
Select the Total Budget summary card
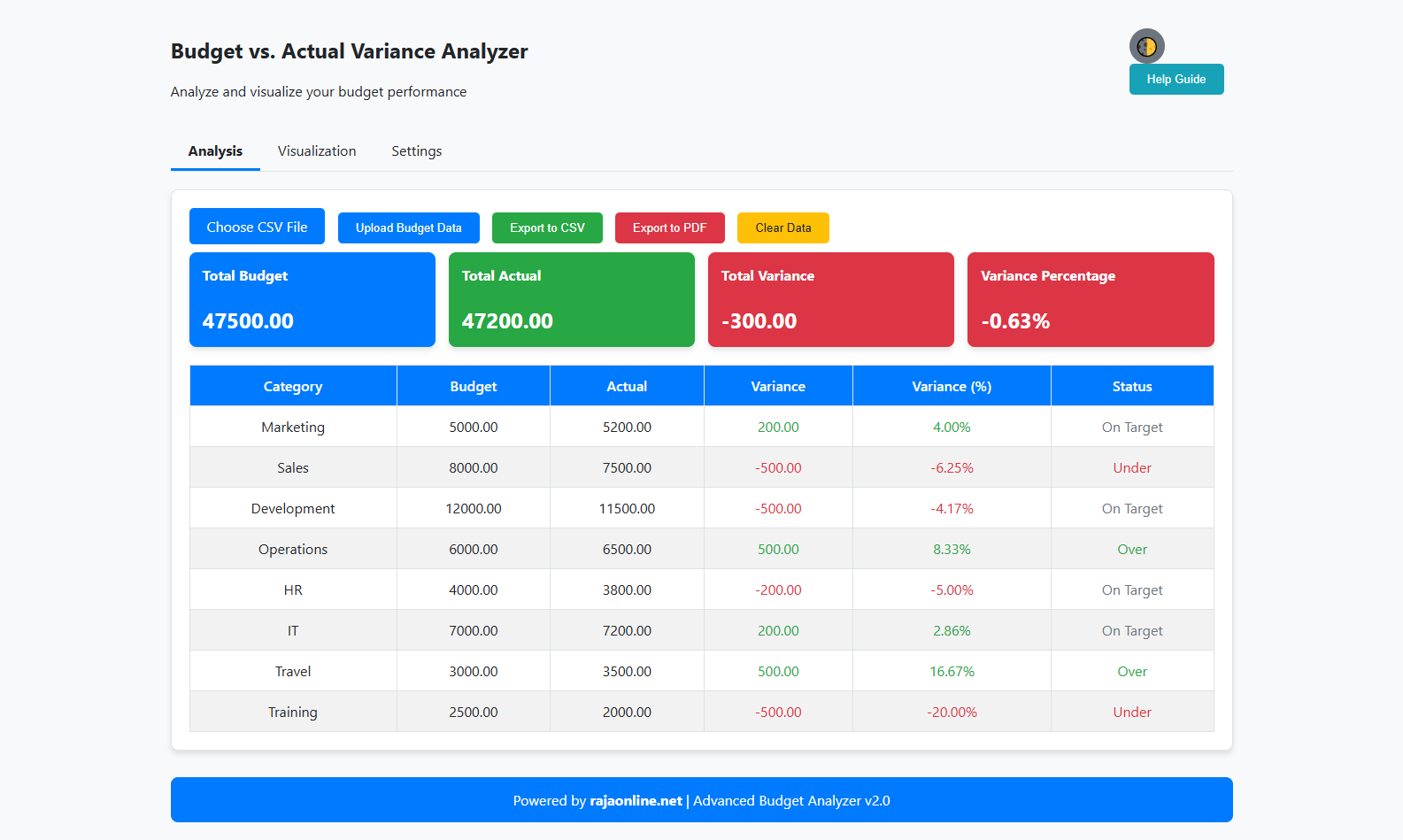click(312, 300)
